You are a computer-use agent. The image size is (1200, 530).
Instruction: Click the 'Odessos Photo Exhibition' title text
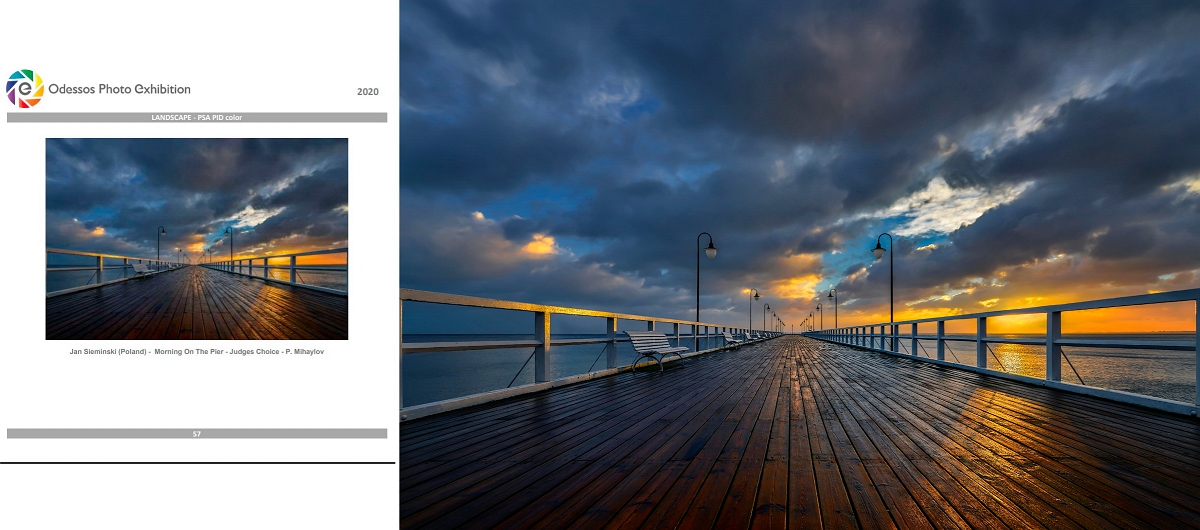tap(119, 89)
